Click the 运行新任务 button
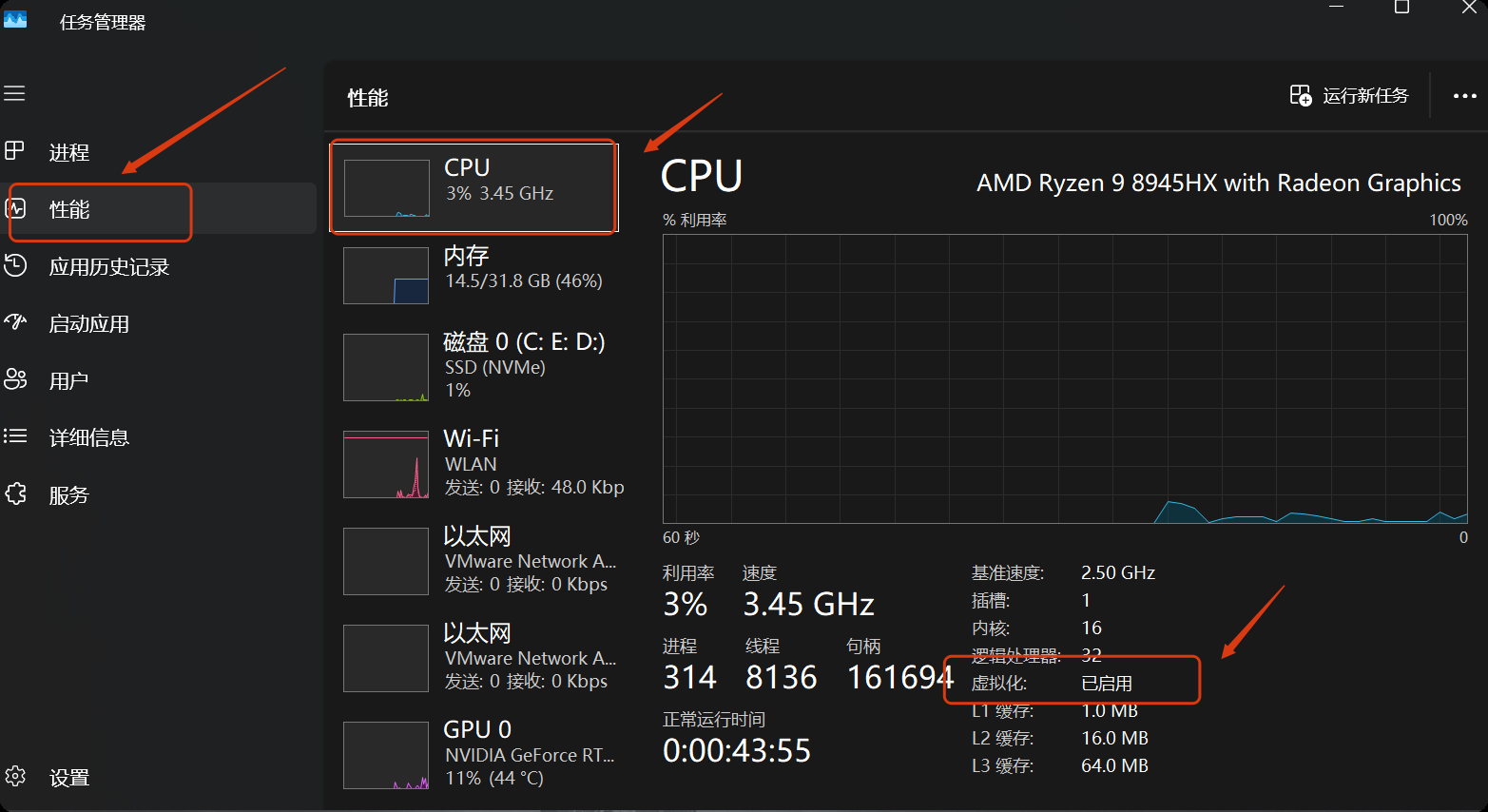This screenshot has height=812, width=1488. [x=1349, y=95]
